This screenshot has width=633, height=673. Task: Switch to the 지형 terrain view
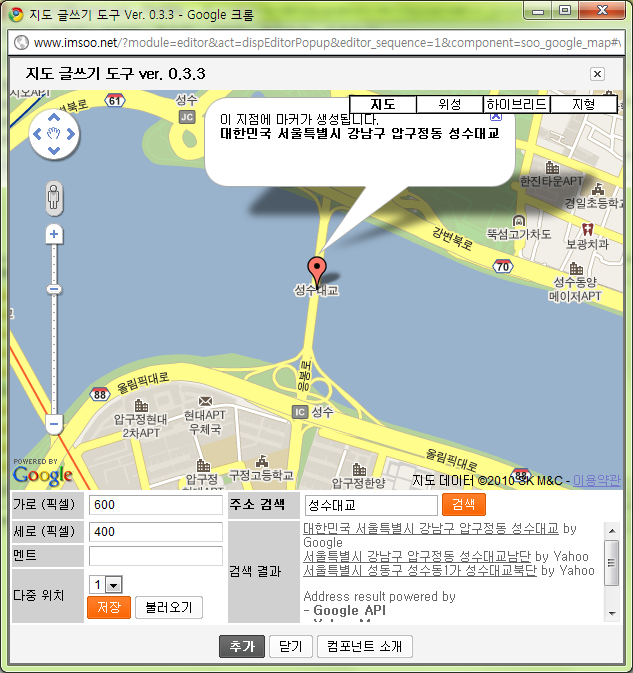point(584,104)
